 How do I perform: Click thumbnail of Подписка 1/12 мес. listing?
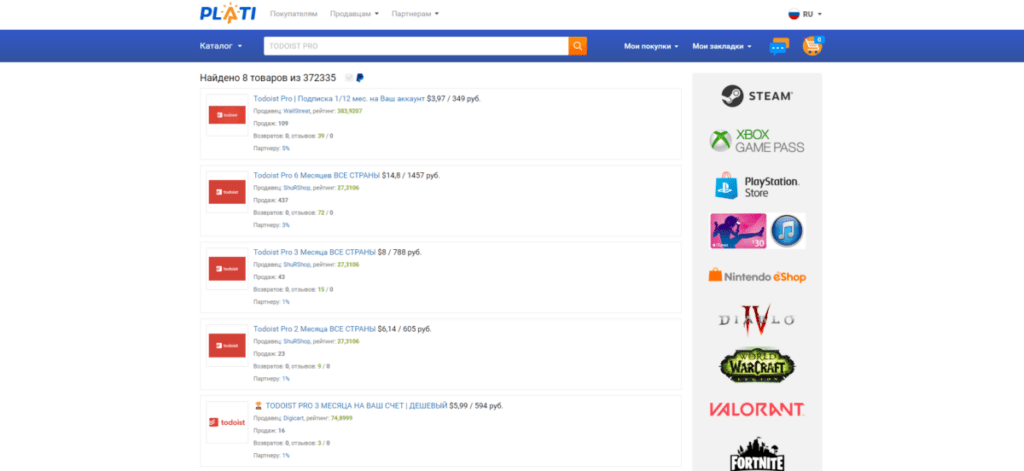point(227,115)
